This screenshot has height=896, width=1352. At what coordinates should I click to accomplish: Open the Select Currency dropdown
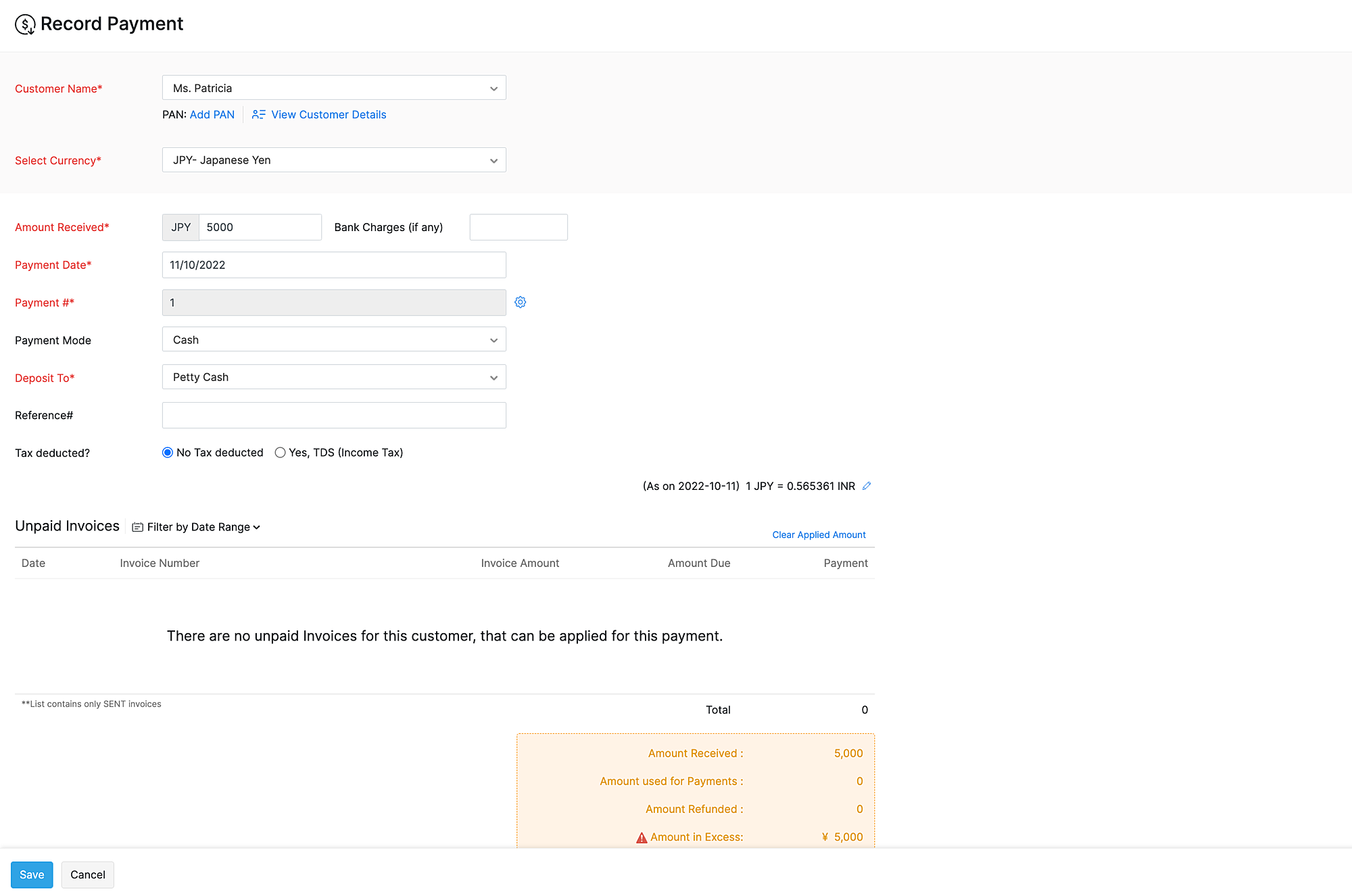[333, 158]
